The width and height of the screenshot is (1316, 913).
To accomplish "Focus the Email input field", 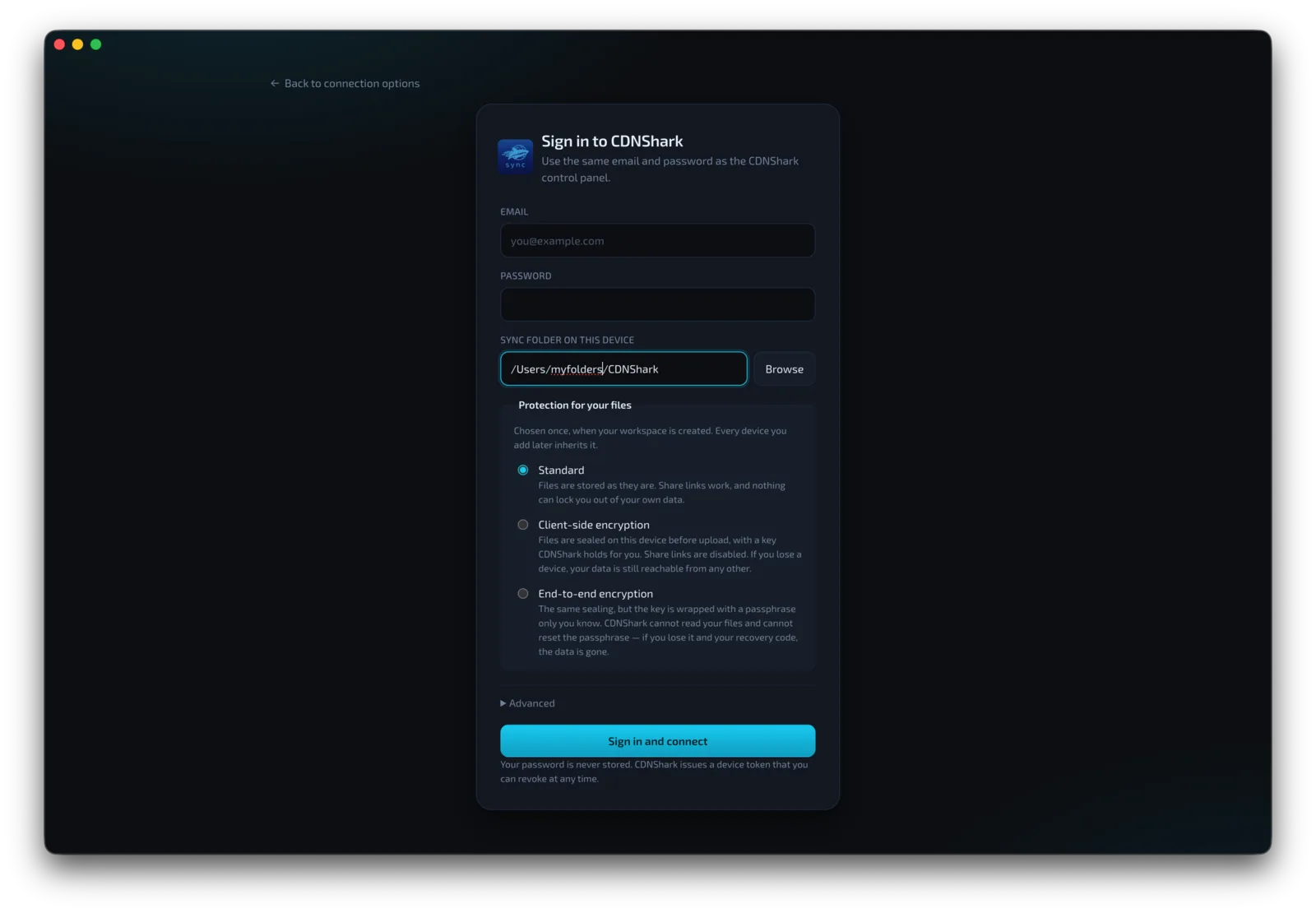I will pos(657,240).
